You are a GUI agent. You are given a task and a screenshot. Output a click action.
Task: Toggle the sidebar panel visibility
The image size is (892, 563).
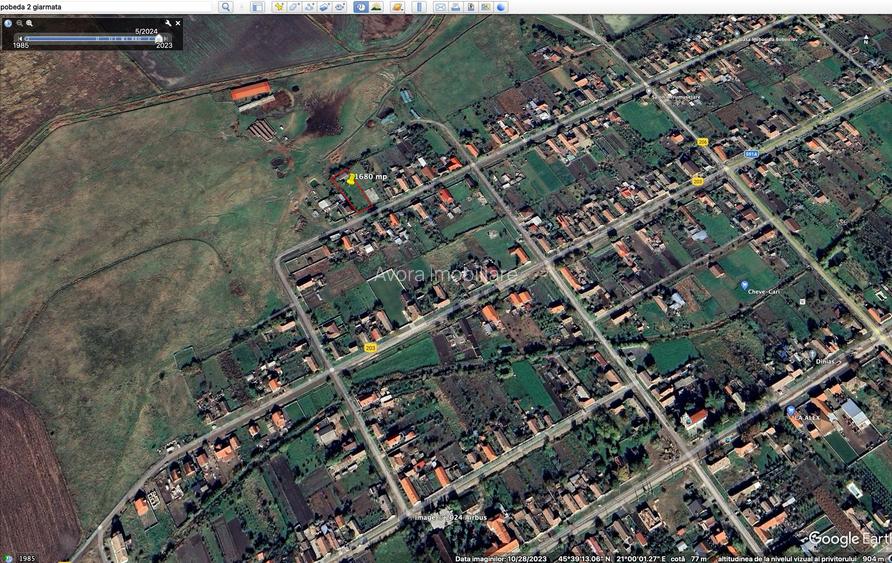(x=257, y=7)
